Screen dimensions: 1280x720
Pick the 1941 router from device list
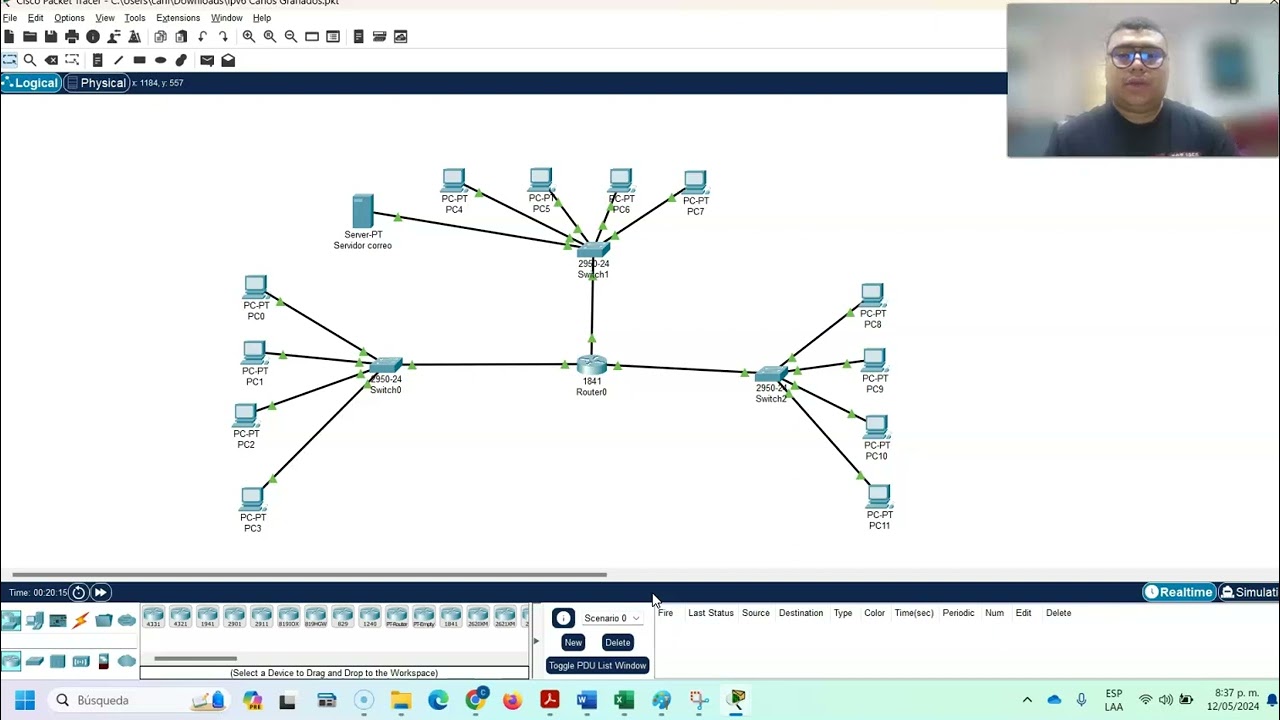point(207,617)
